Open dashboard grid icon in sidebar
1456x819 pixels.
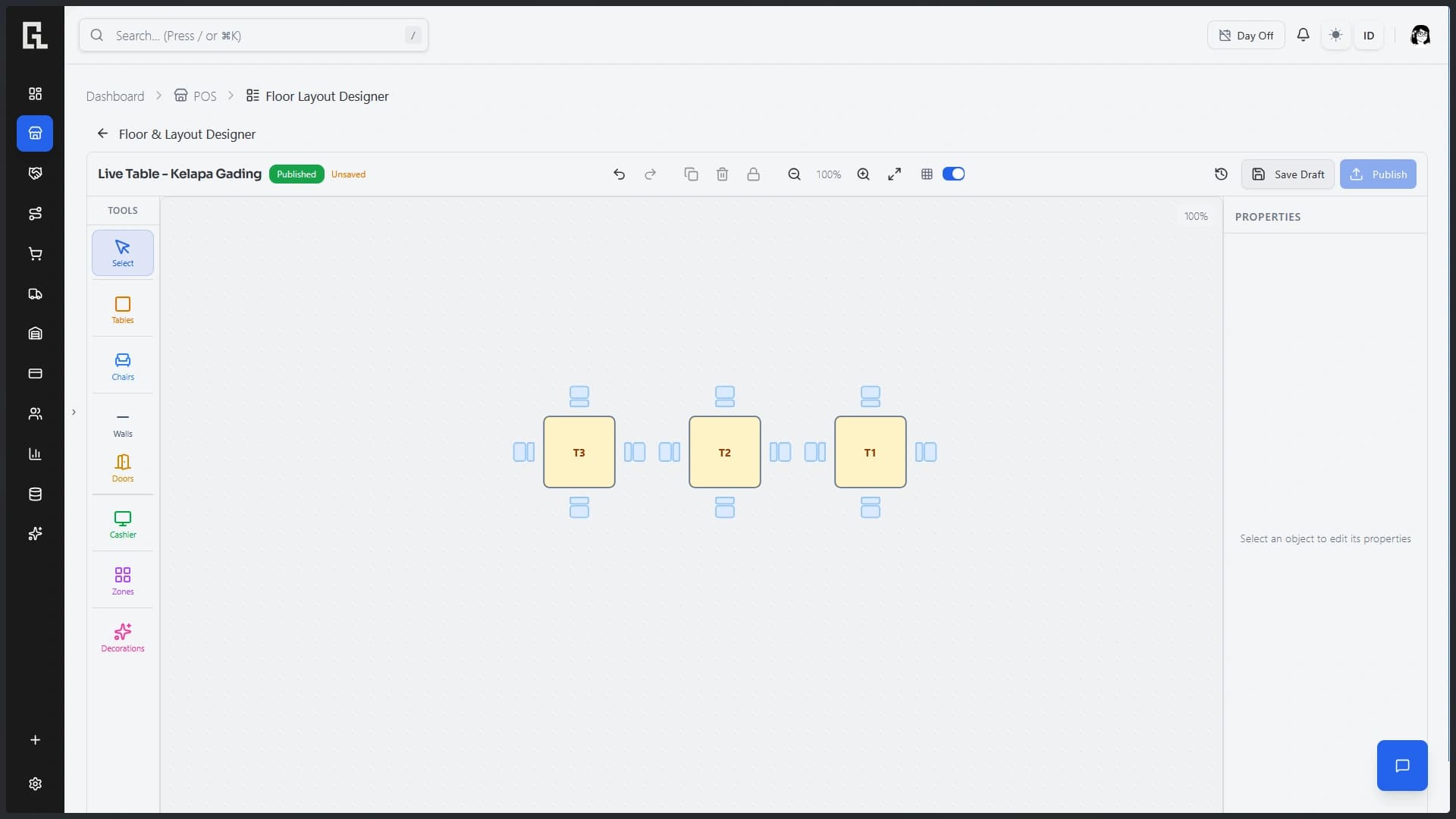[x=35, y=93]
